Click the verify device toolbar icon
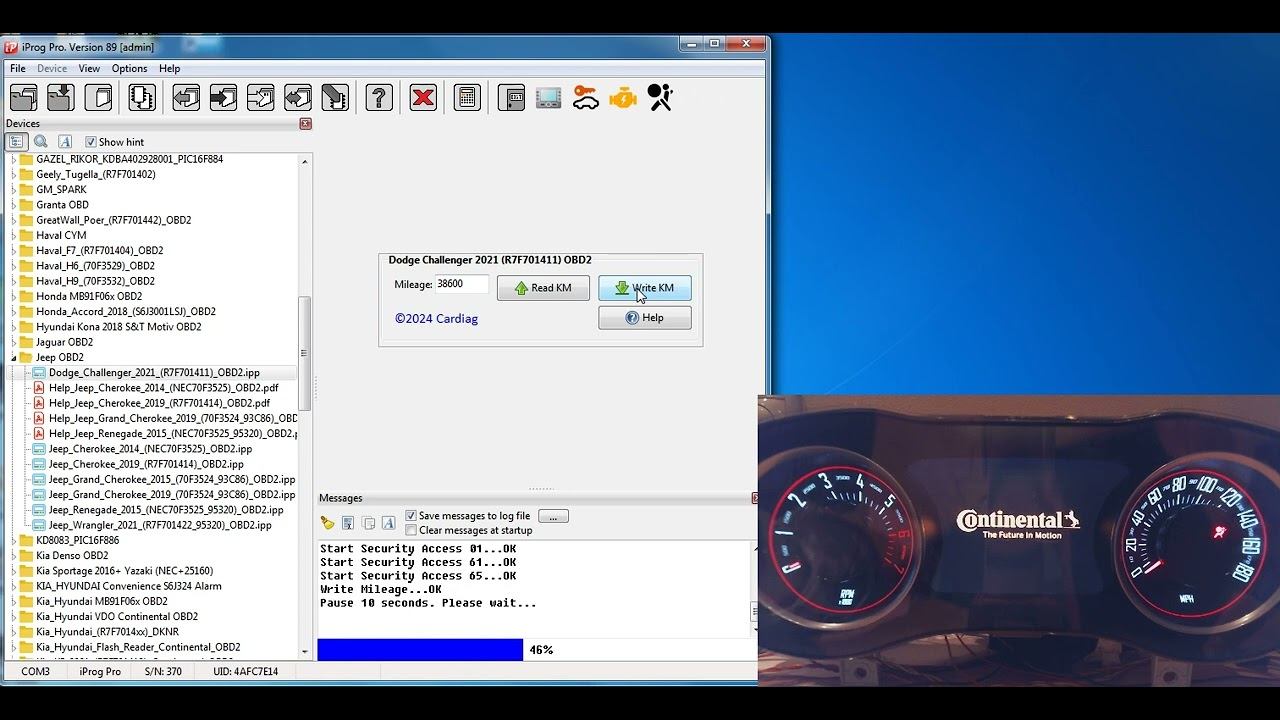Image resolution: width=1280 pixels, height=720 pixels. 260,97
